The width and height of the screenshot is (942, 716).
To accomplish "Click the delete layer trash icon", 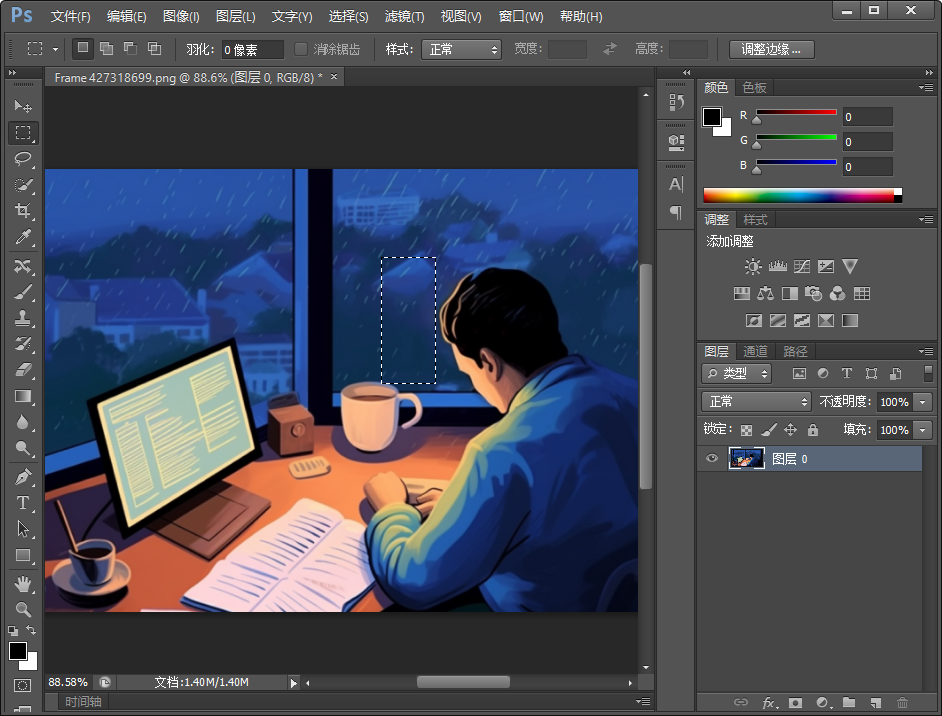I will pyautogui.click(x=903, y=703).
